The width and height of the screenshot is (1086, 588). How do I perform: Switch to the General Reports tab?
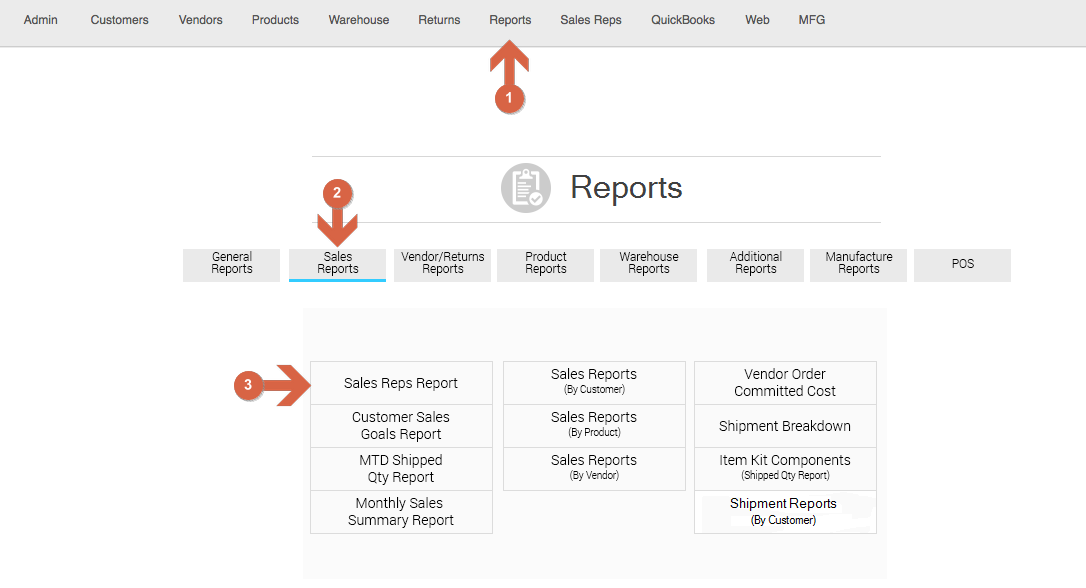click(231, 264)
